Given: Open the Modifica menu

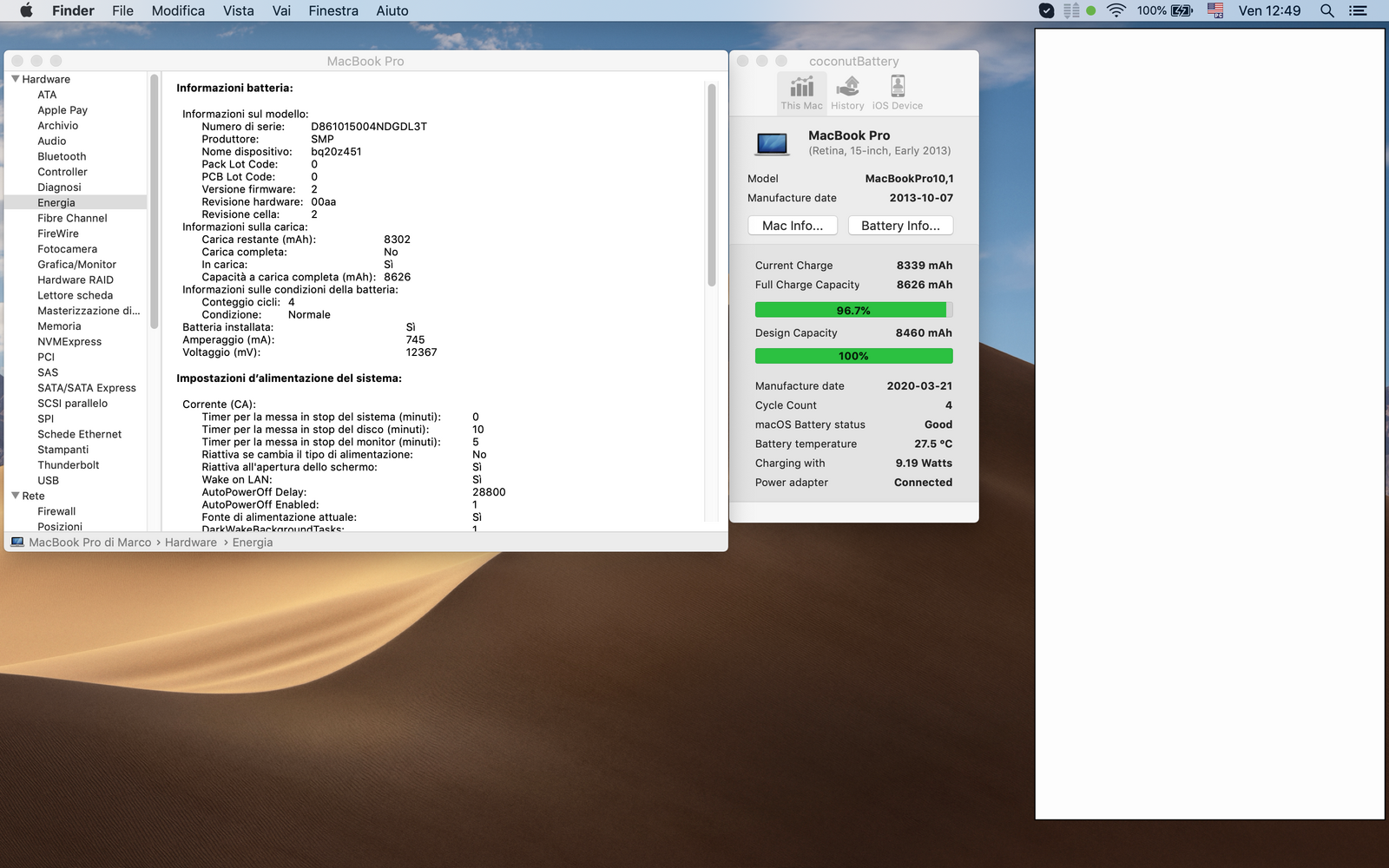Looking at the screenshot, I should click(178, 10).
